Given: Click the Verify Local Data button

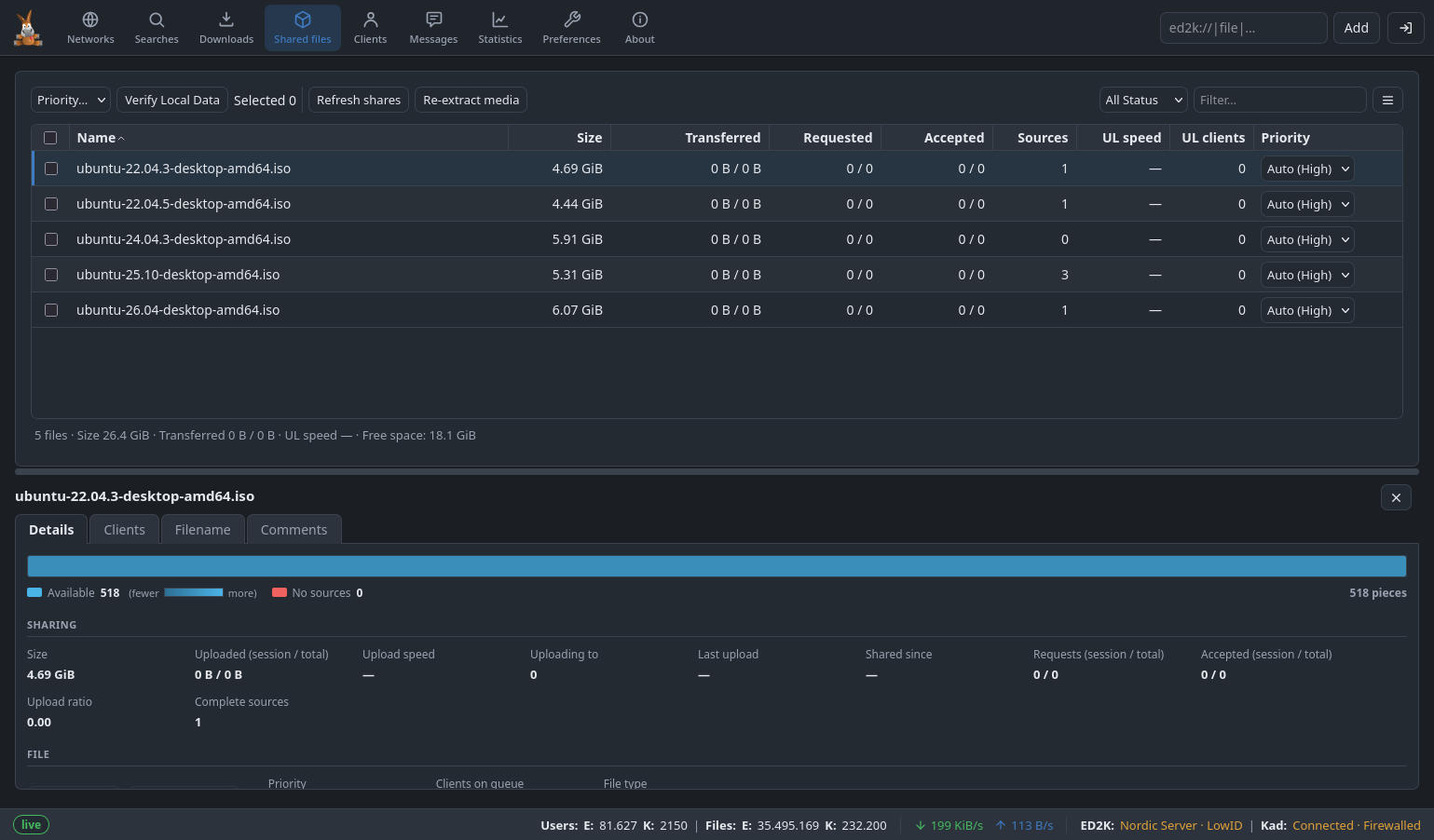Looking at the screenshot, I should pos(172,100).
